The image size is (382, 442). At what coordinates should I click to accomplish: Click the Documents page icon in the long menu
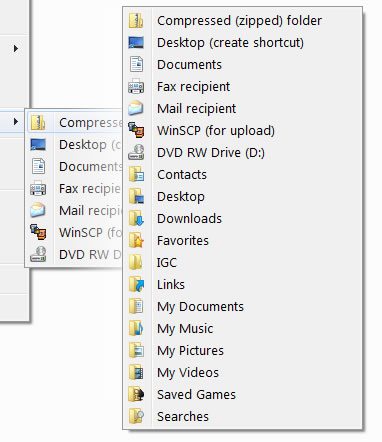pos(136,64)
